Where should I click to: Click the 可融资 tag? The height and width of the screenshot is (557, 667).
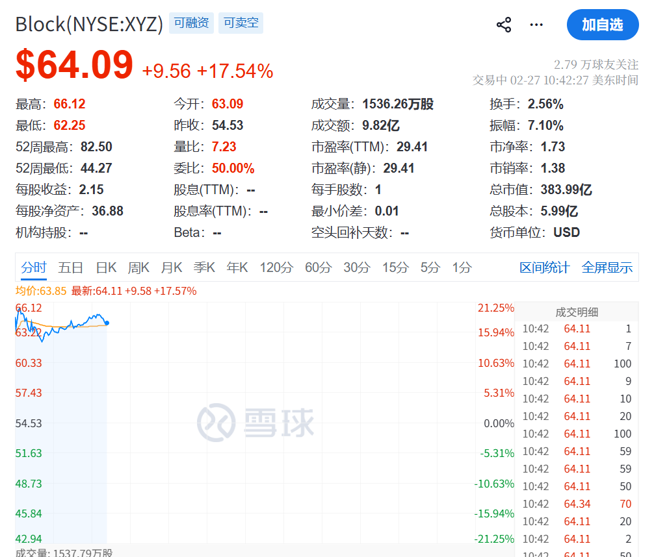[191, 23]
